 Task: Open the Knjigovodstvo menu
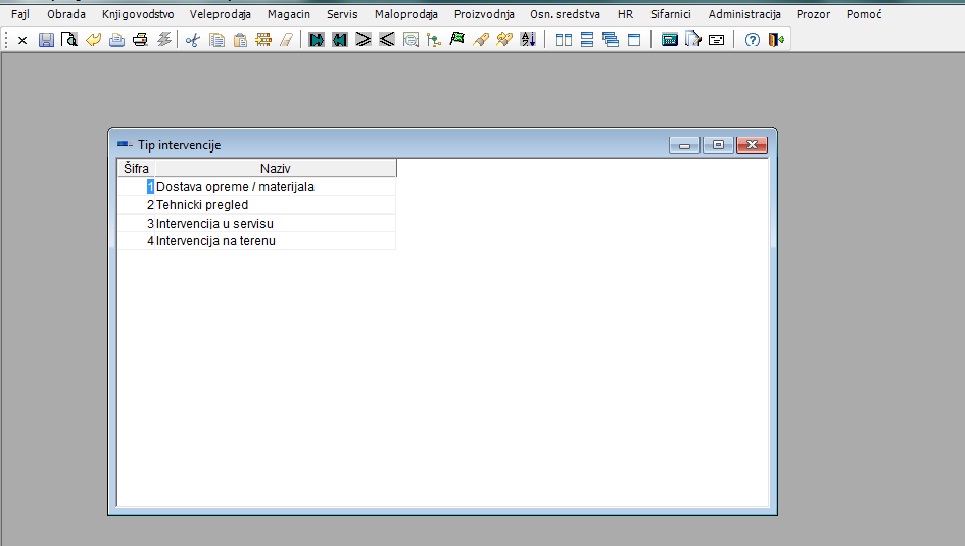pyautogui.click(x=137, y=15)
